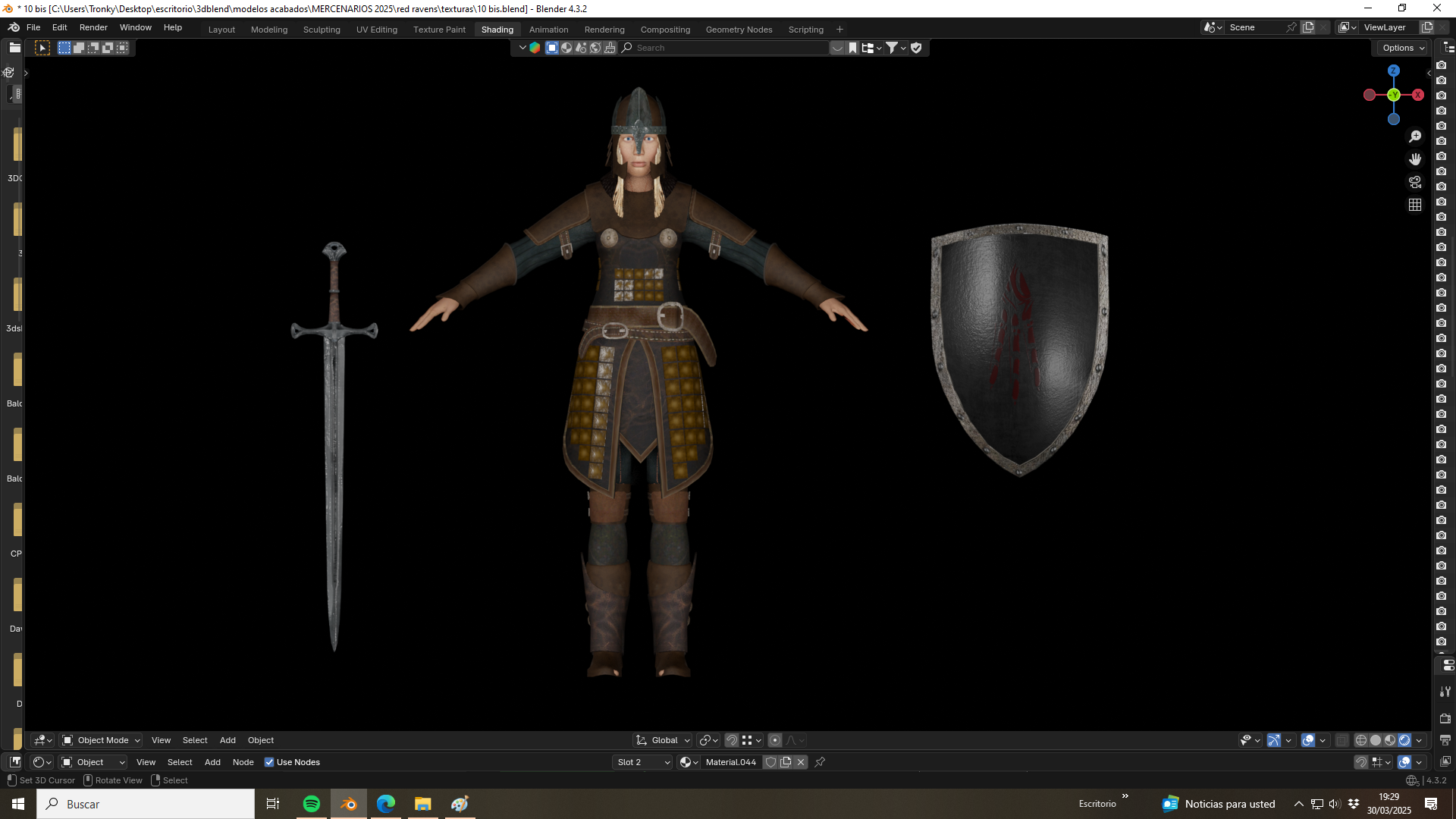Click the Options button

point(1402,48)
